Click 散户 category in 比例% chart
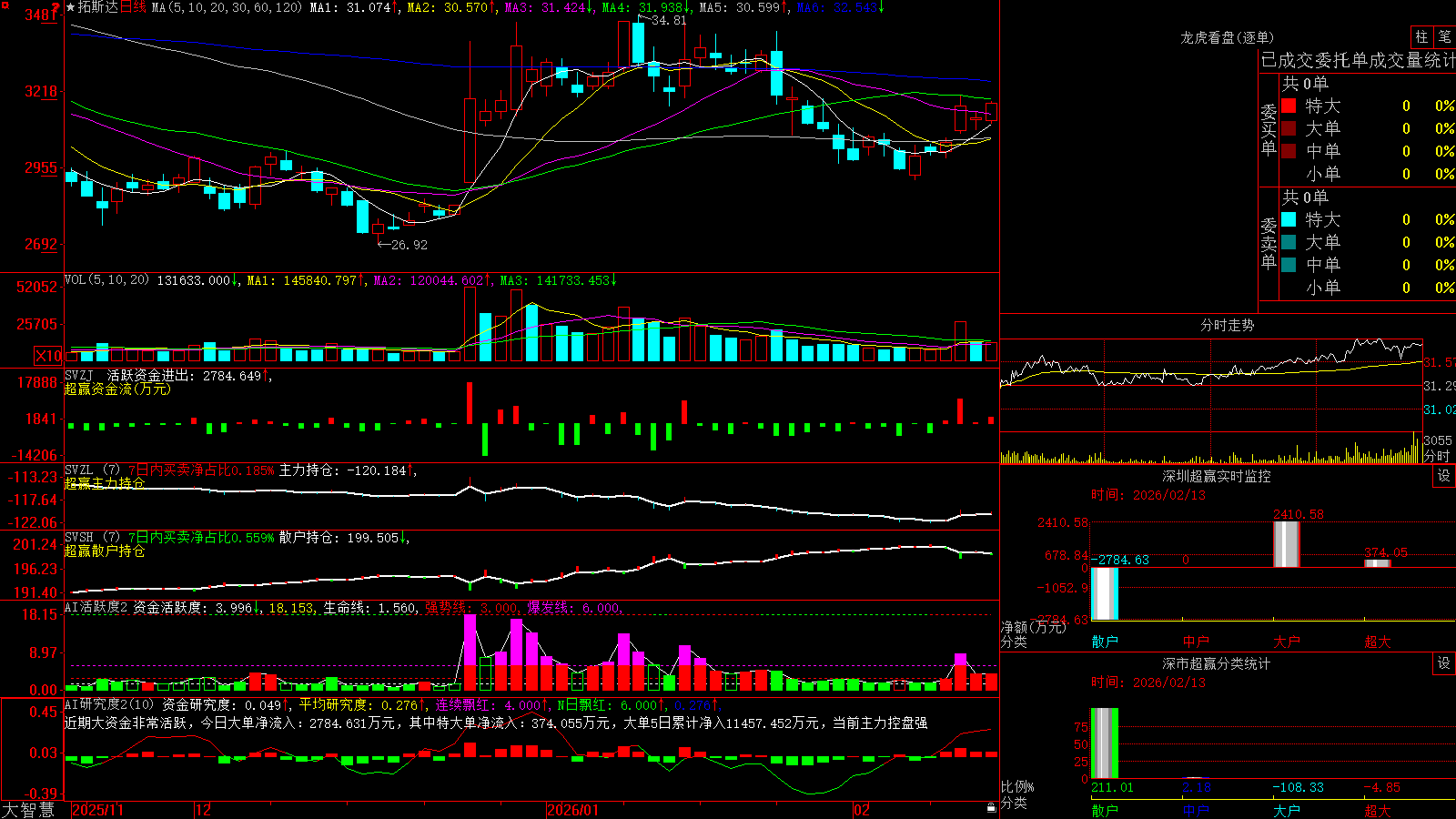This screenshot has height=819, width=1456. pyautogui.click(x=1105, y=810)
